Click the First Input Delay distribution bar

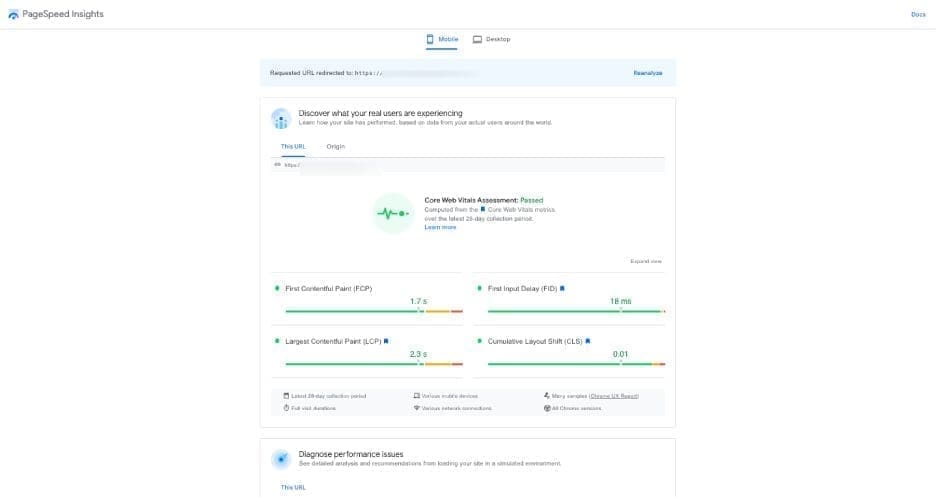[574, 311]
